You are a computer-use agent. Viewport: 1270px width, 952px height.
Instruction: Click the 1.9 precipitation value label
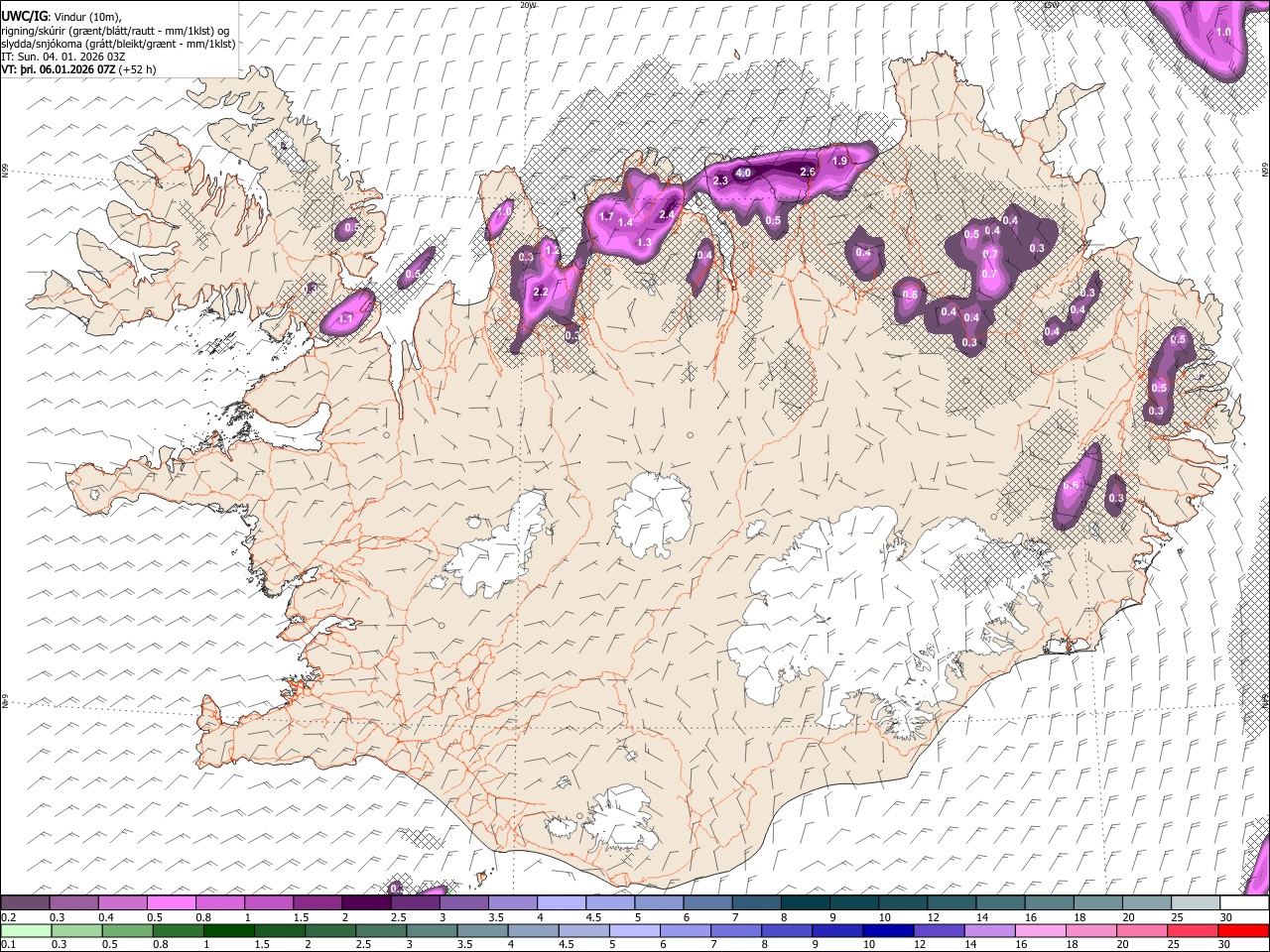839,161
